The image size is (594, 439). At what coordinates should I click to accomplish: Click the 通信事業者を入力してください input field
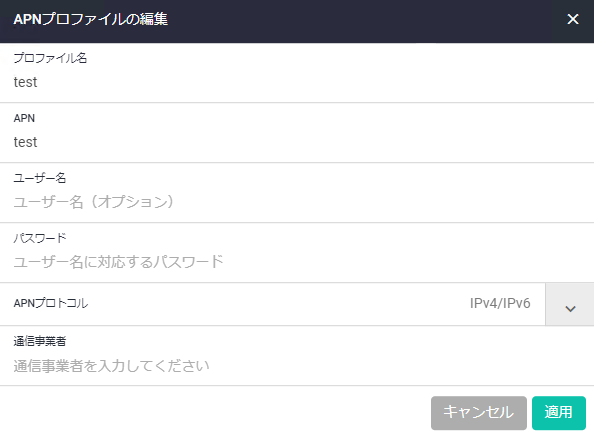pos(297,366)
